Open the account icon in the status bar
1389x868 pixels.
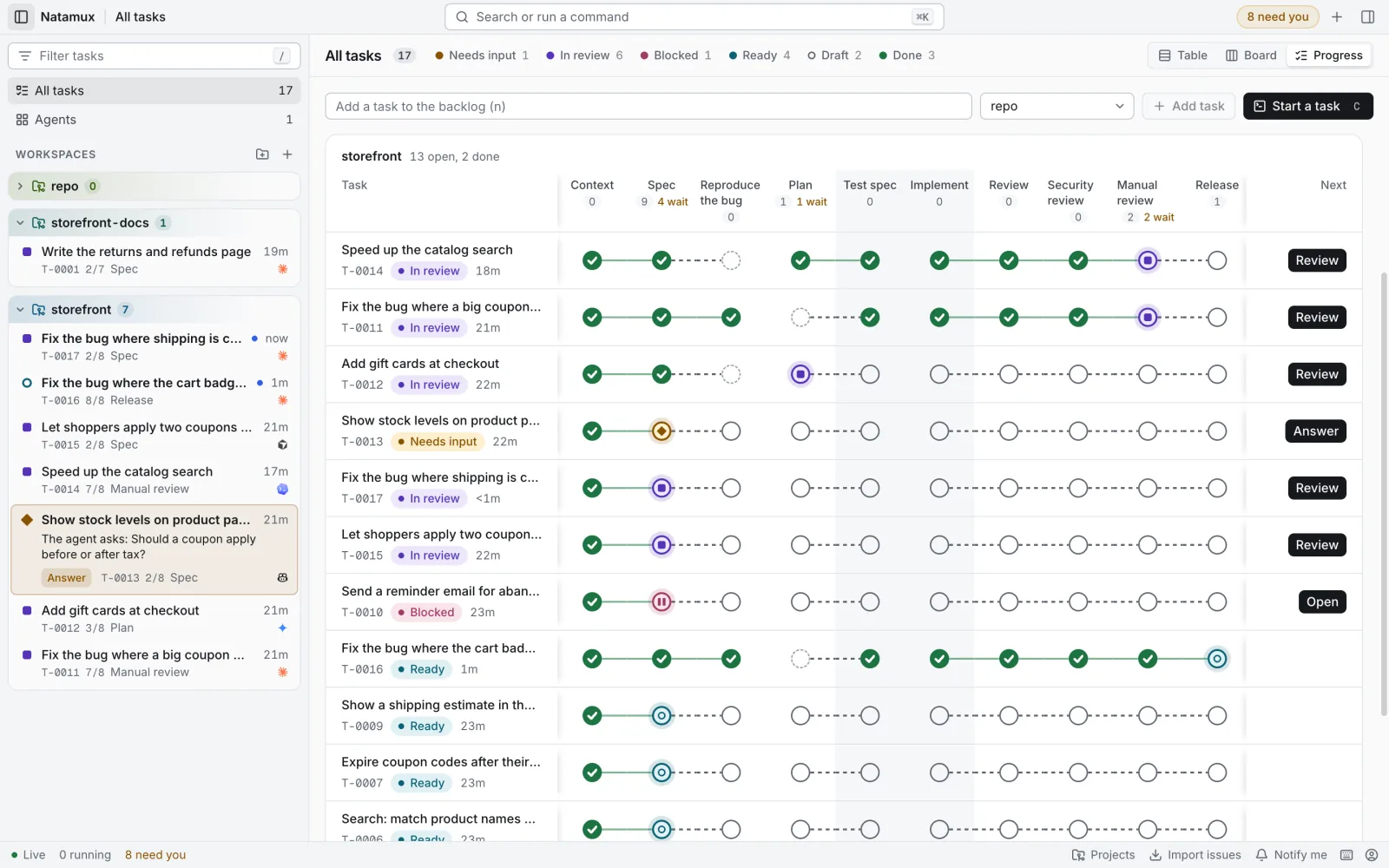pos(1372,855)
